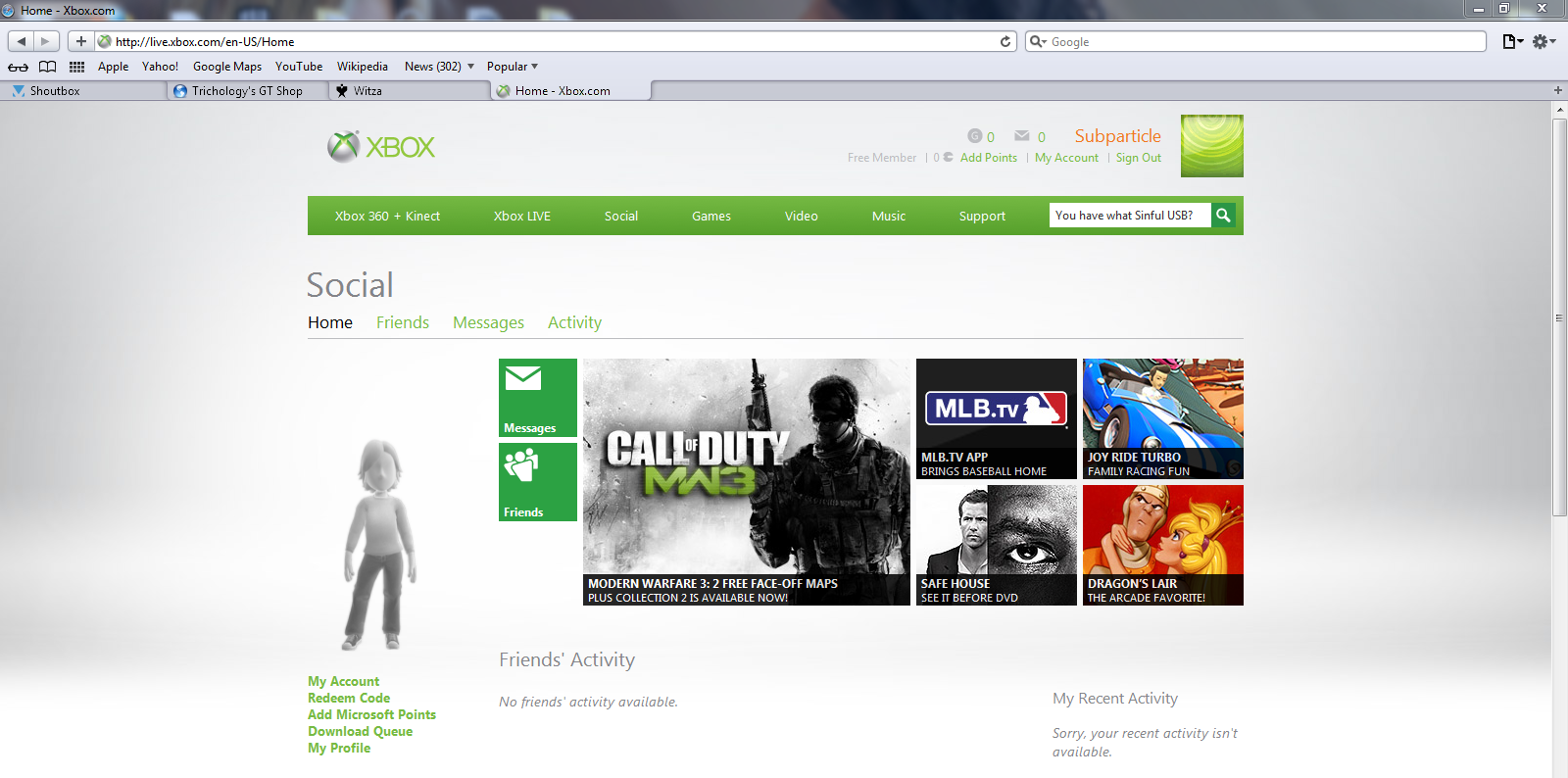Select the Home - Xbox.com tab

(571, 90)
